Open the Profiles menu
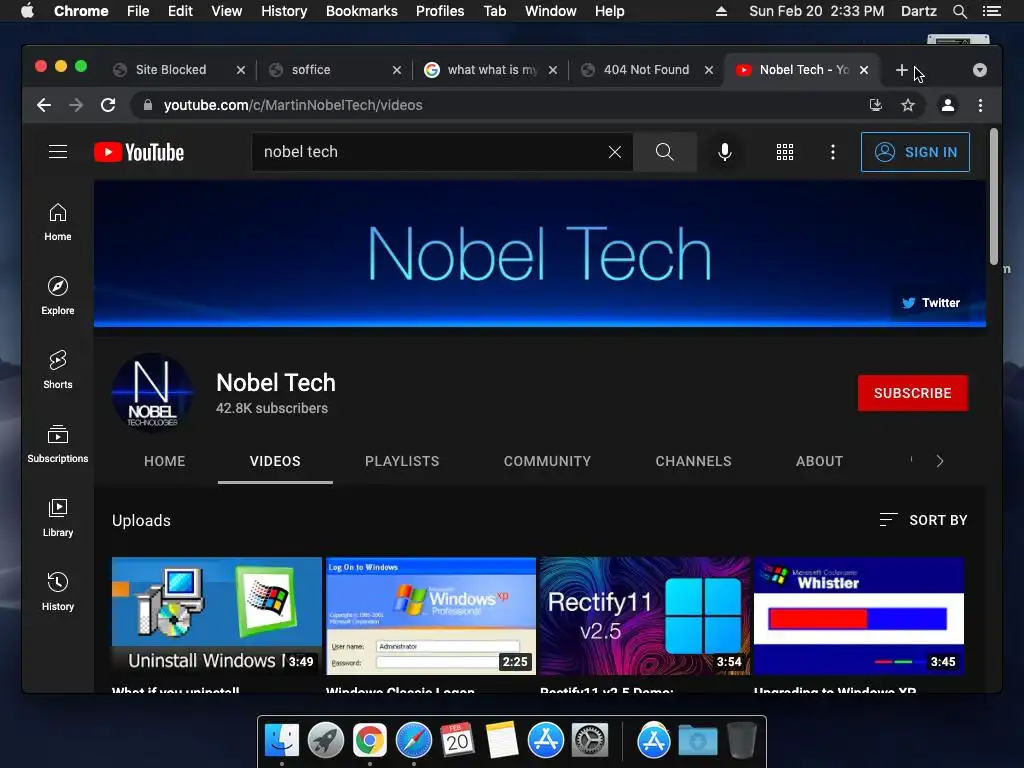 coord(440,11)
